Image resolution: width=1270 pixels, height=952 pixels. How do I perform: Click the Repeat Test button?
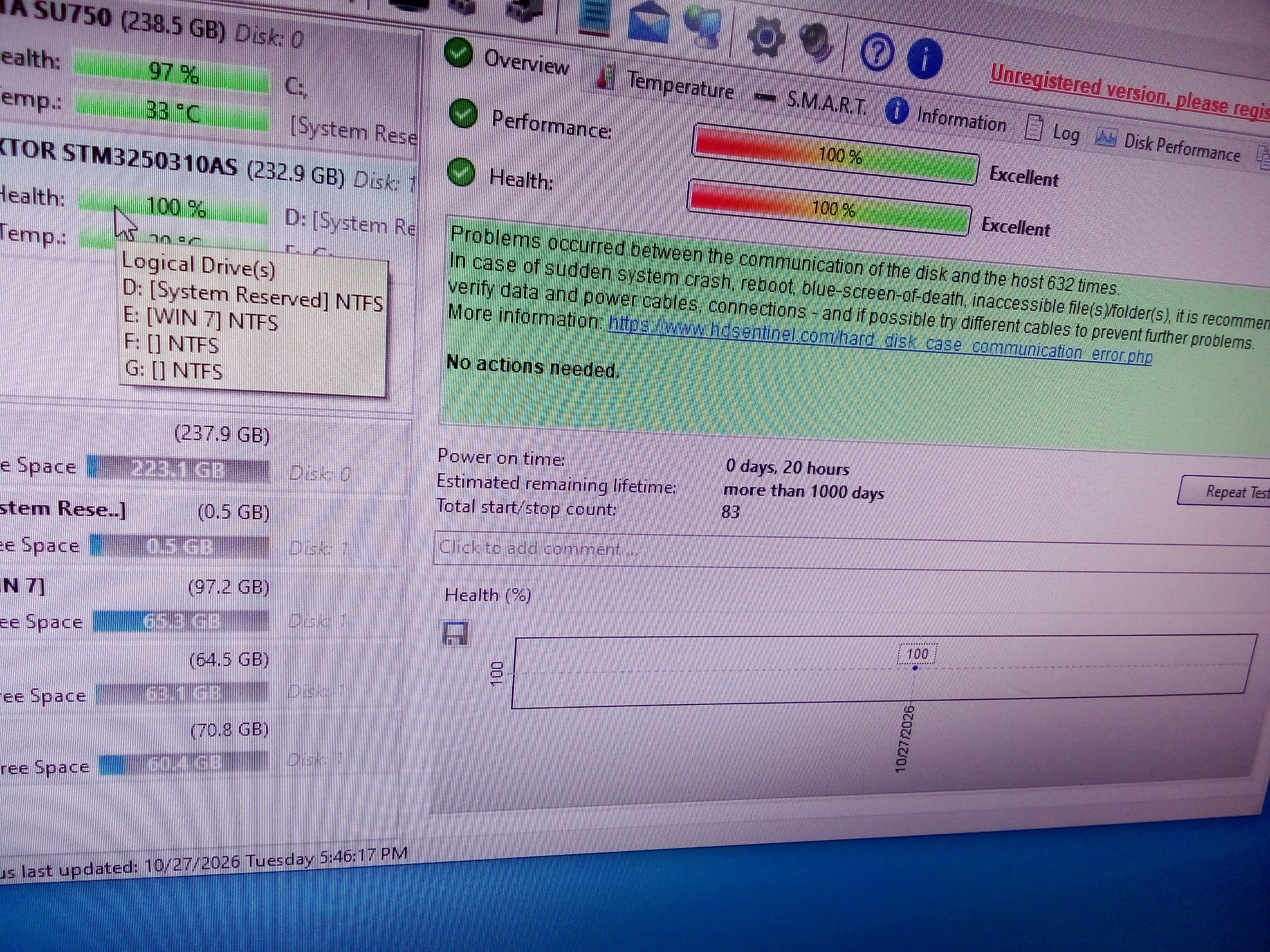pos(1223,491)
